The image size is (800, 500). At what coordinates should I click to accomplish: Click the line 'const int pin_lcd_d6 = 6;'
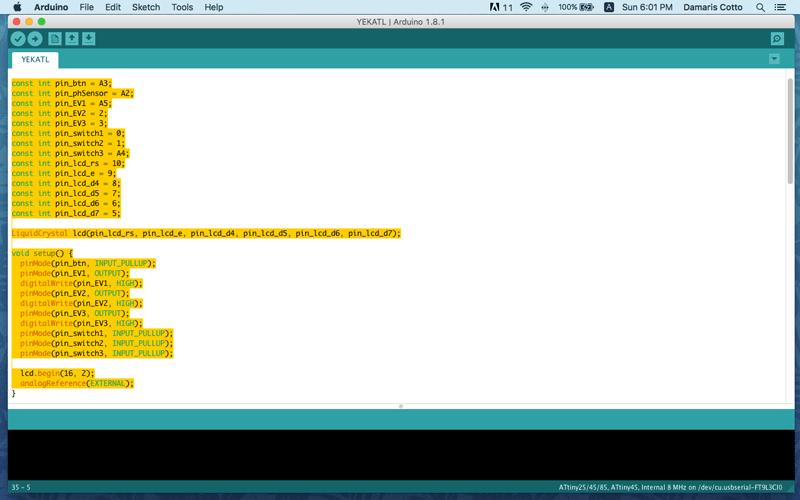(66, 203)
